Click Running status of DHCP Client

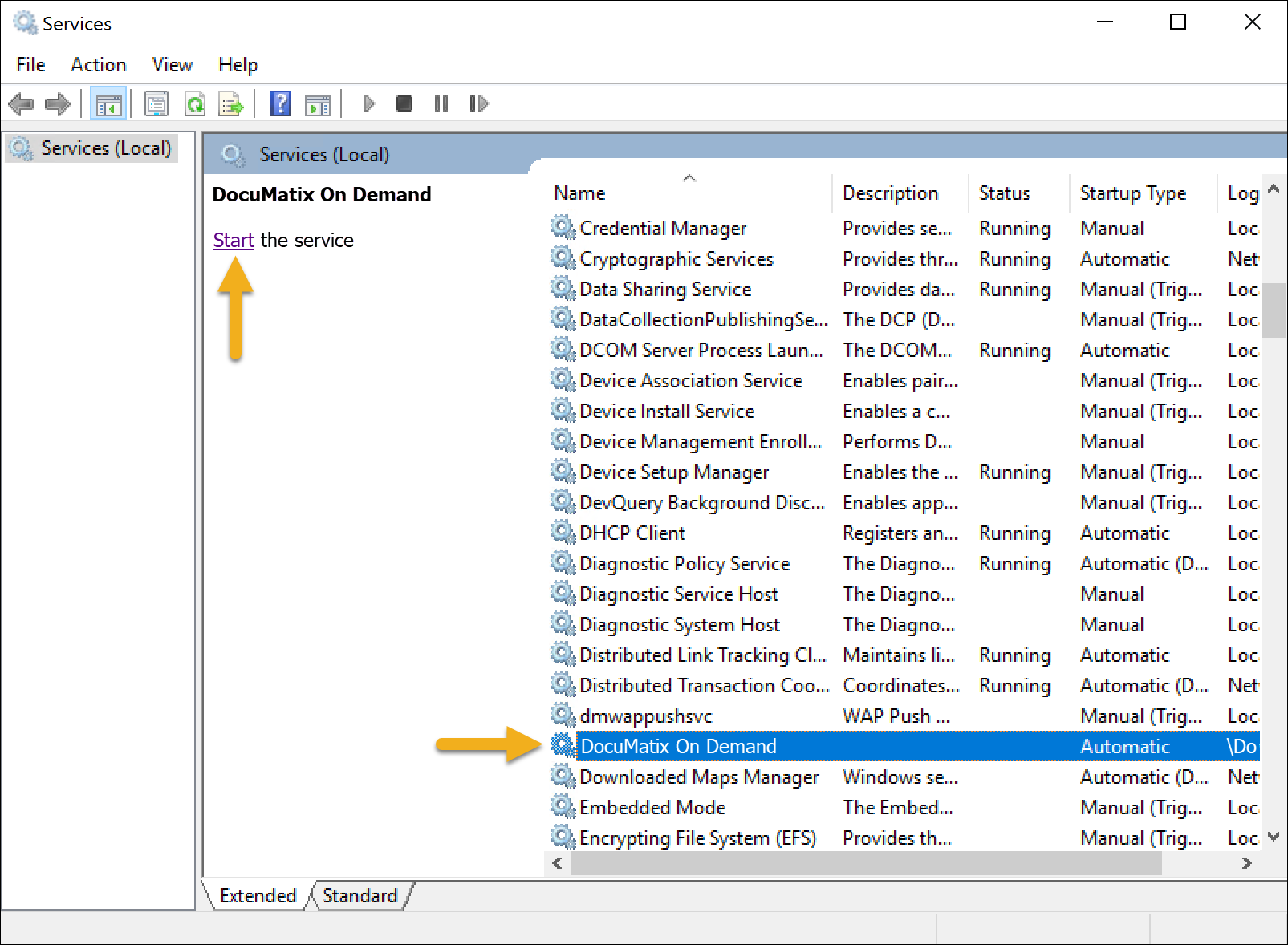[1014, 533]
